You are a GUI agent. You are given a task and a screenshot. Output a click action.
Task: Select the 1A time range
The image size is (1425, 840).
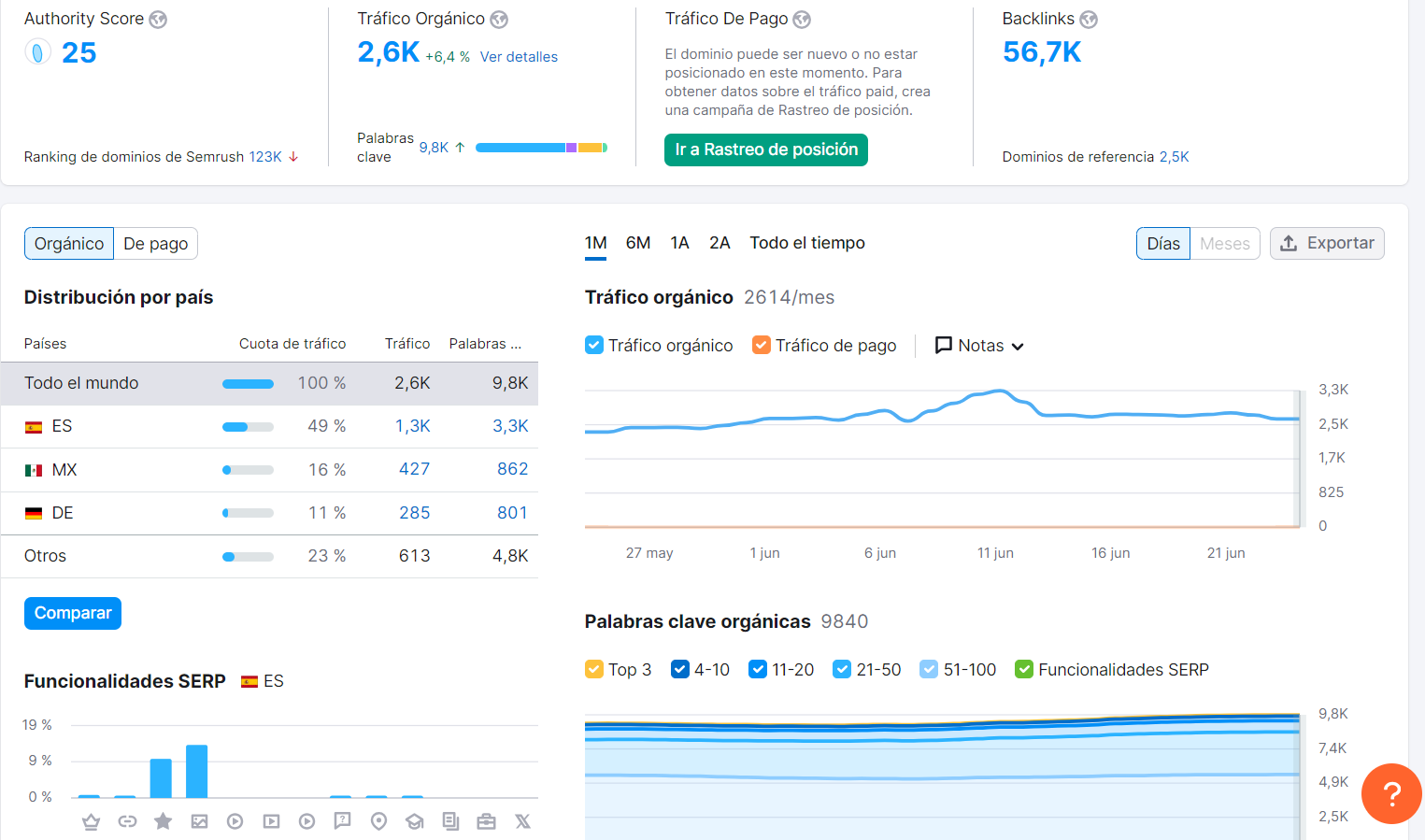(x=679, y=243)
